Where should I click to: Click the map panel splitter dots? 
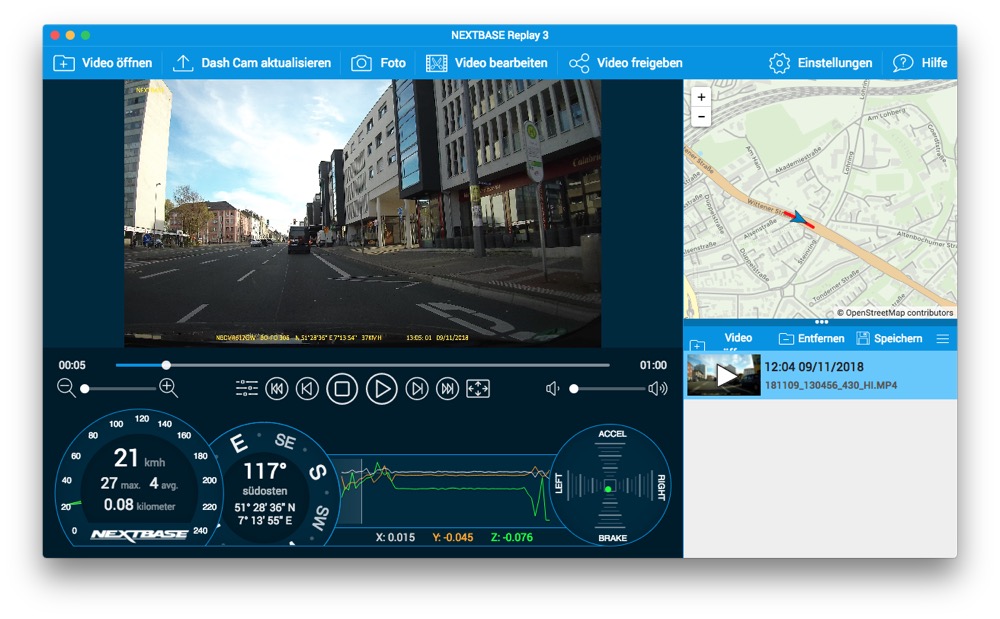click(821, 321)
